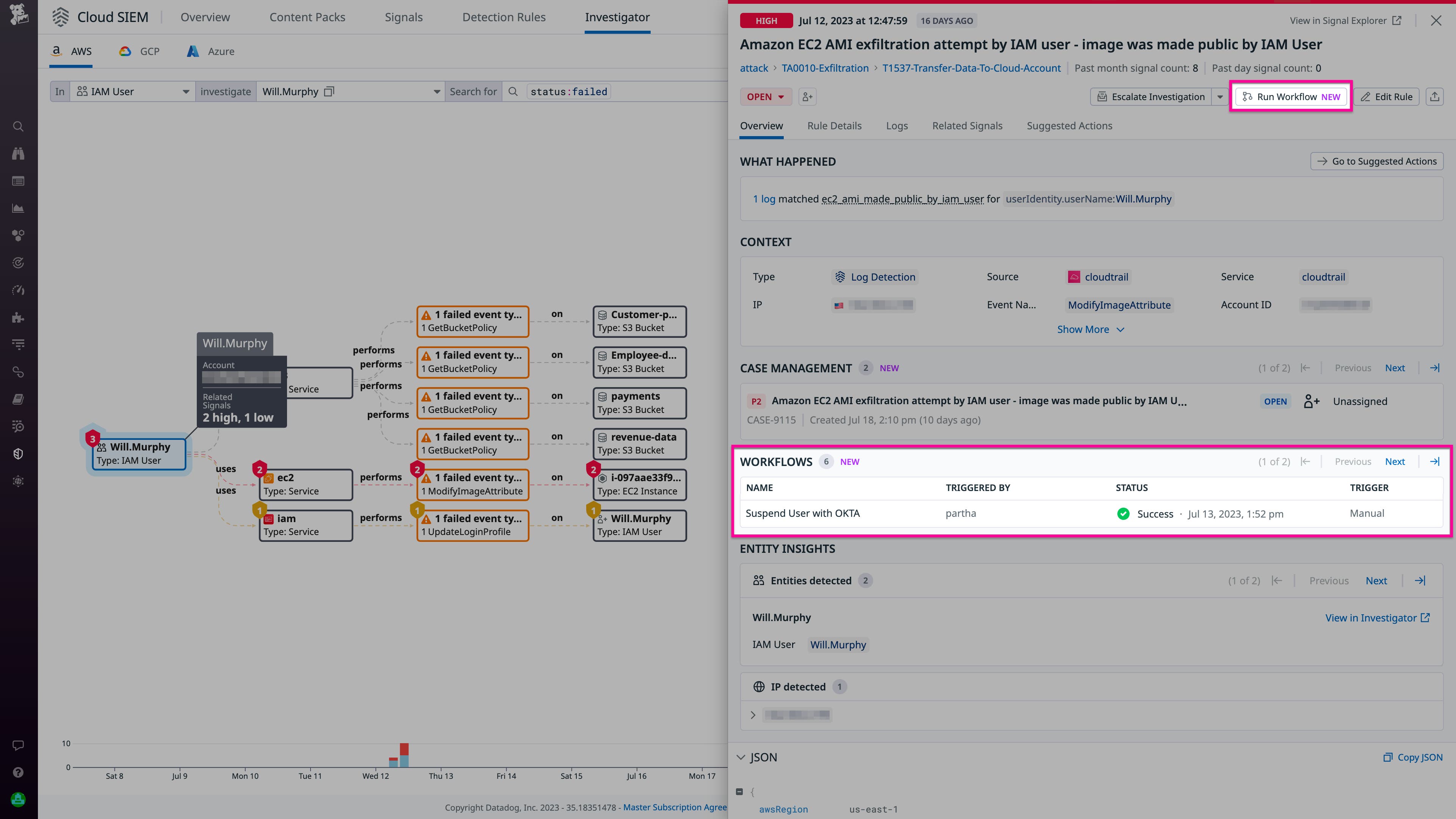The height and width of the screenshot is (819, 1456).
Task: Open Integrations via the puzzle piece icon
Action: pos(17,317)
